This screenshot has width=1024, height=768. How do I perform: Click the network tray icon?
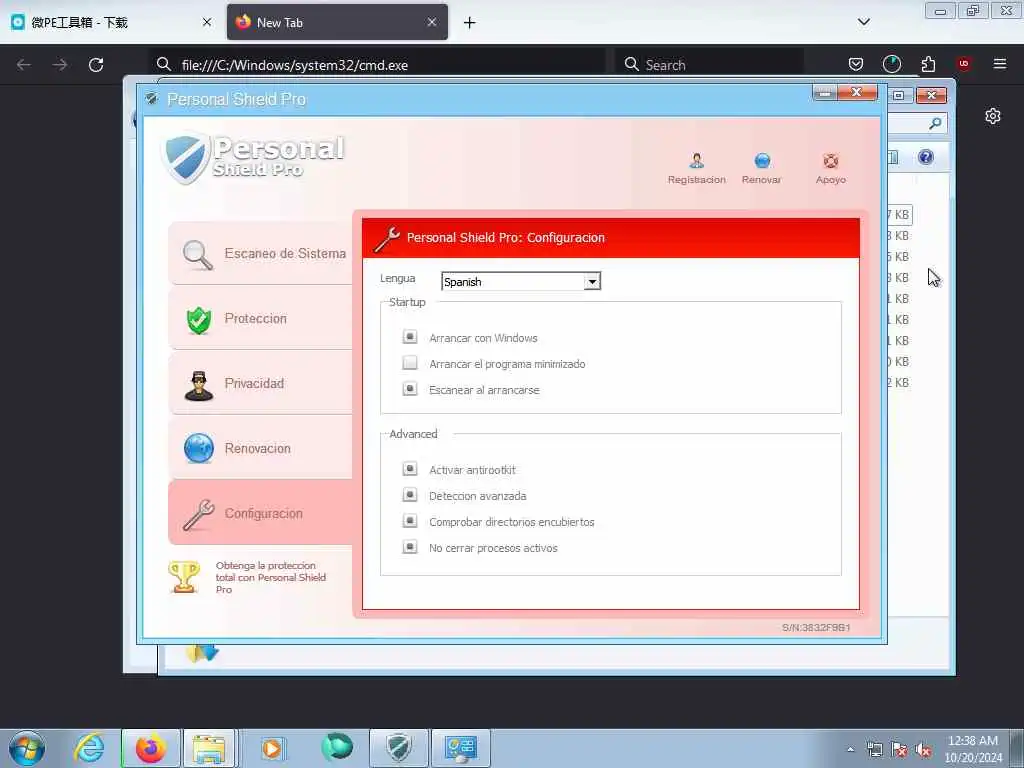click(x=875, y=750)
